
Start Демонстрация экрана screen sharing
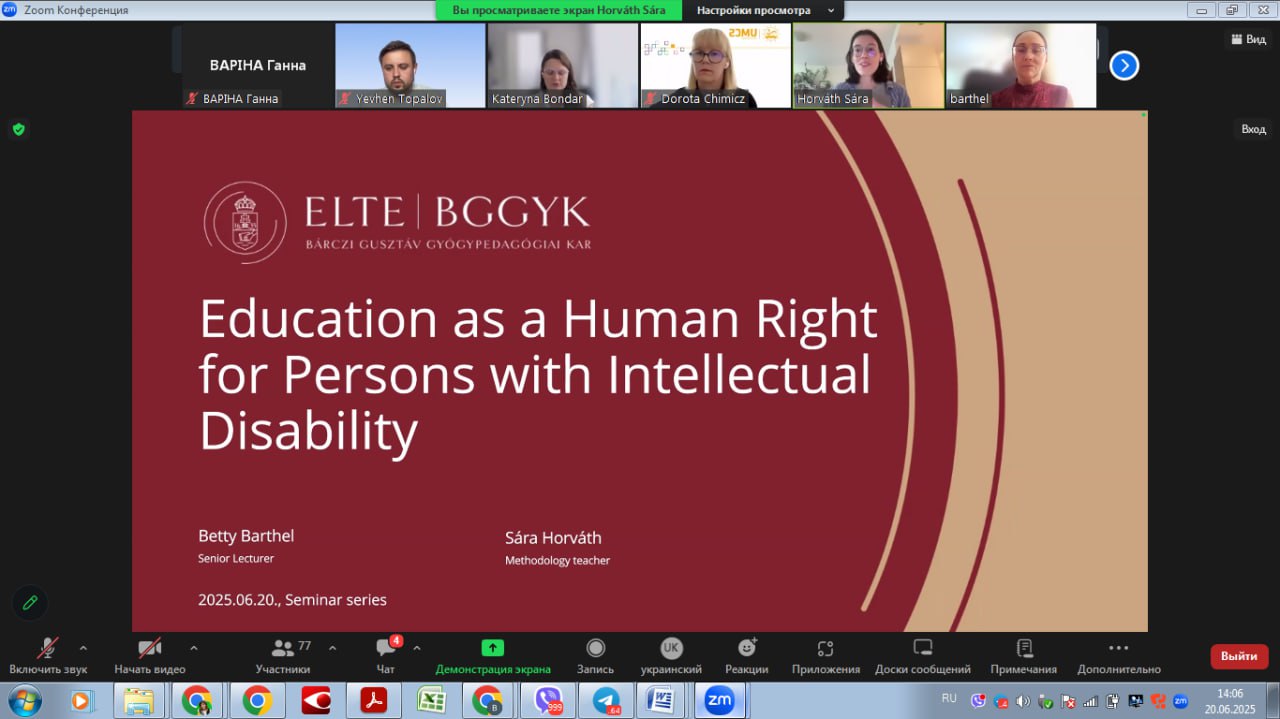click(492, 655)
